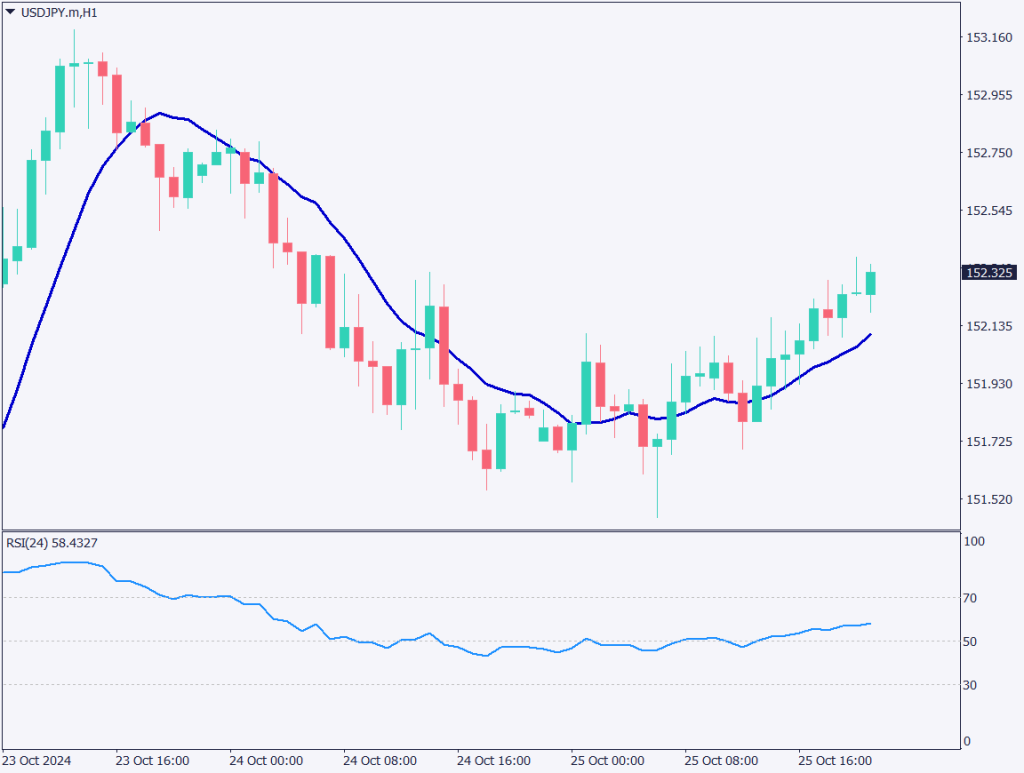Click the 24 Oct 16:00 time label
This screenshot has width=1024, height=773.
pyautogui.click(x=492, y=760)
